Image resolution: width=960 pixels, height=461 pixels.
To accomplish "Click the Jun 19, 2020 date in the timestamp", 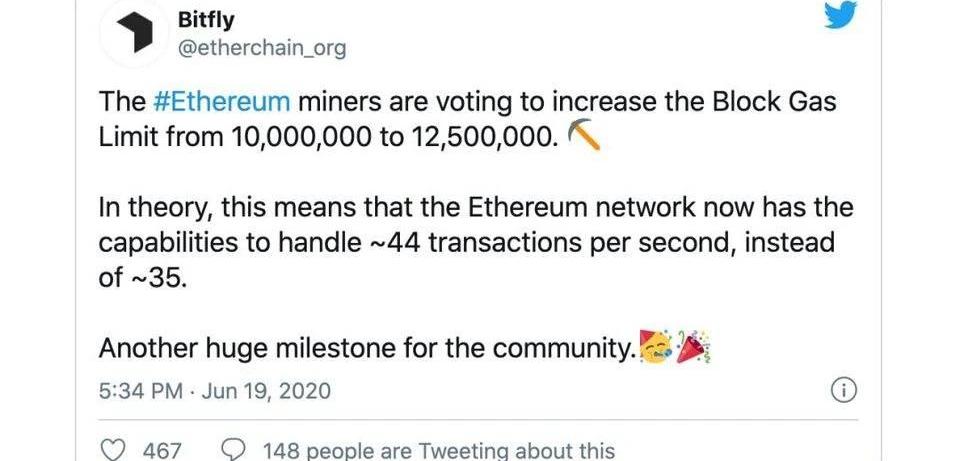I will (265, 391).
